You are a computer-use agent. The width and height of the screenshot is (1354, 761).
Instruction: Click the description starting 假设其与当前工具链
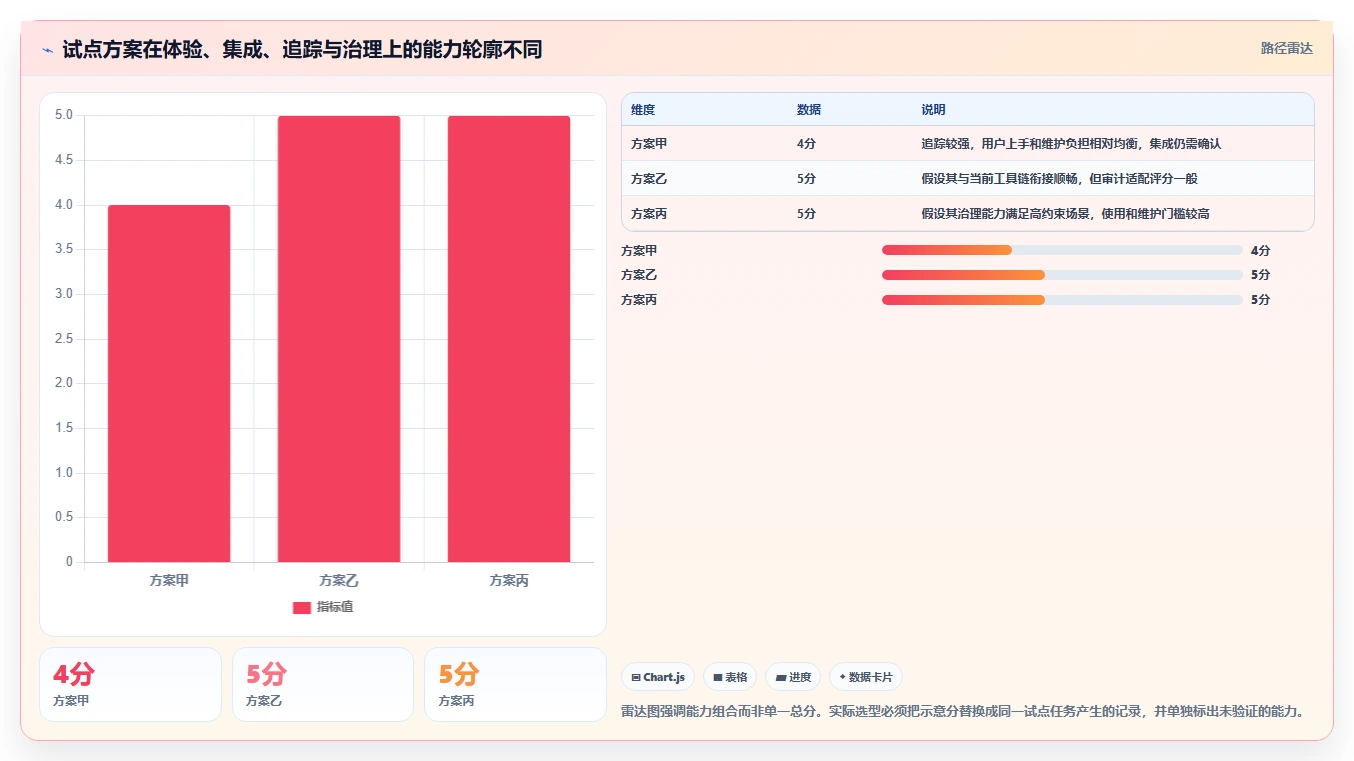[x=1059, y=179]
